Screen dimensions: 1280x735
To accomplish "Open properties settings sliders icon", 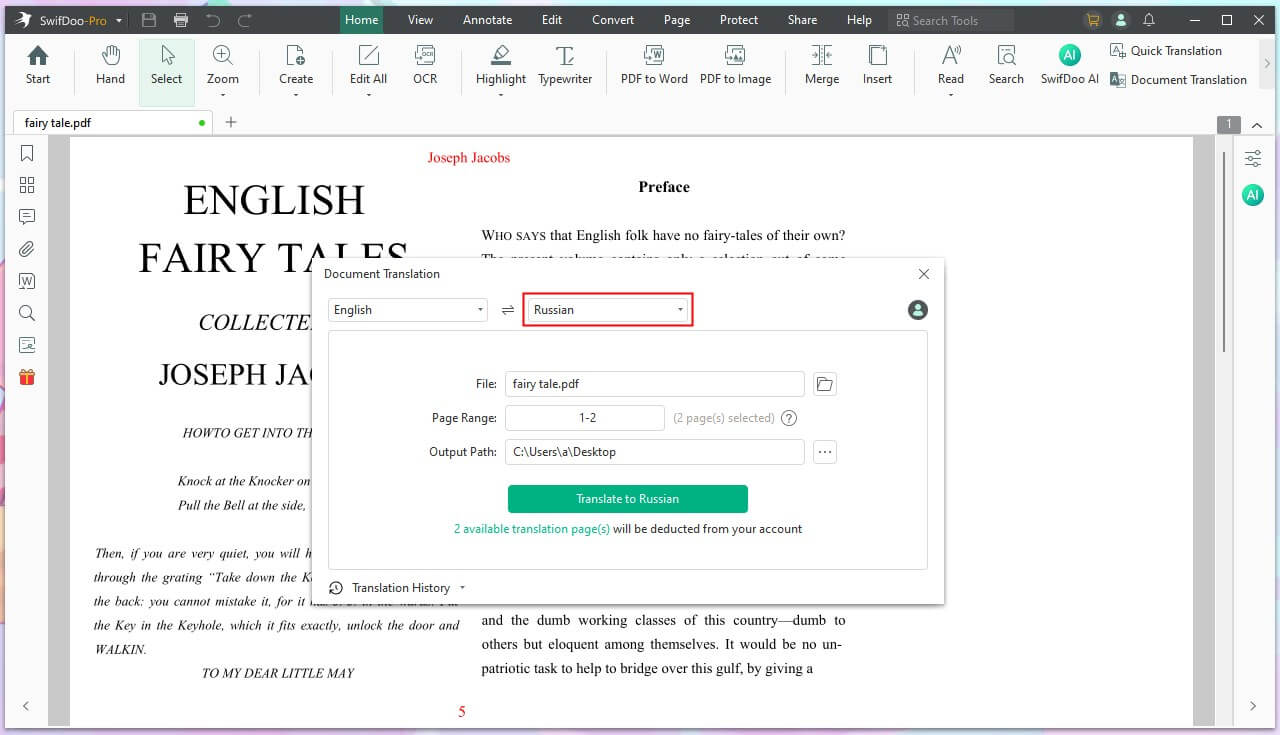I will coord(1253,158).
